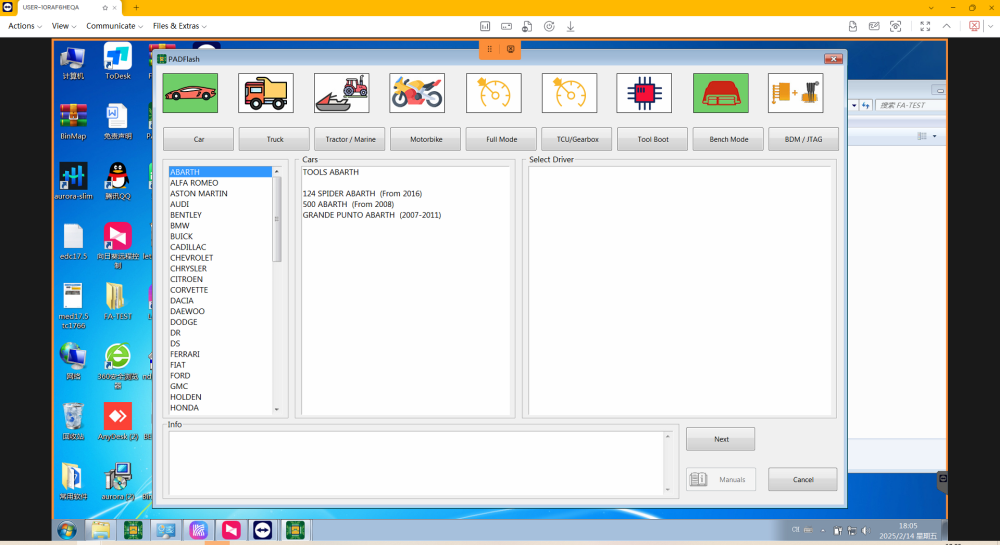
Task: Click the Cancel button
Action: point(802,480)
